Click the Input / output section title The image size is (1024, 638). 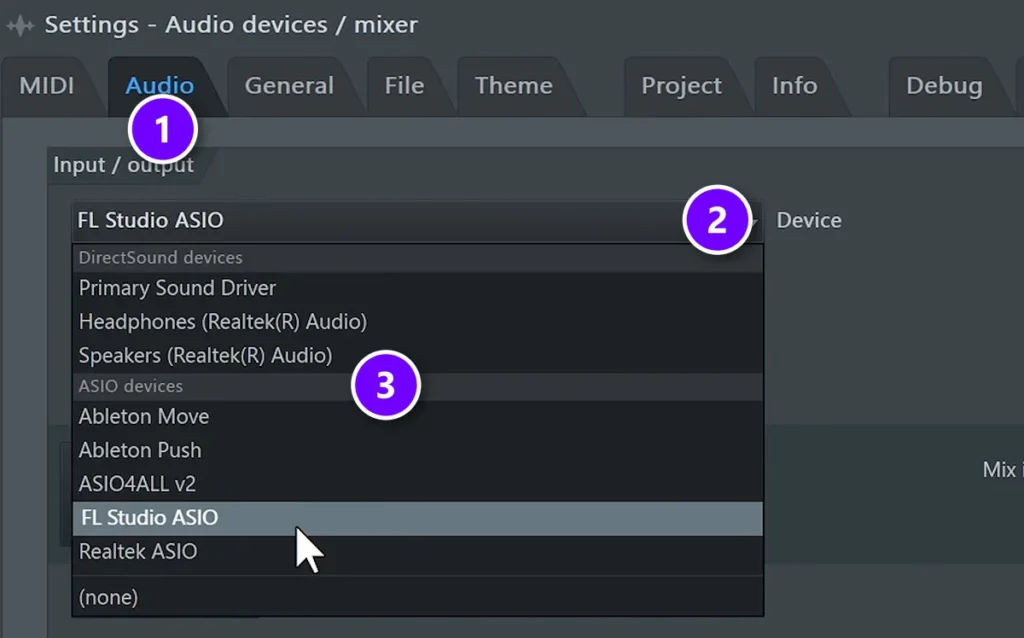click(x=123, y=165)
